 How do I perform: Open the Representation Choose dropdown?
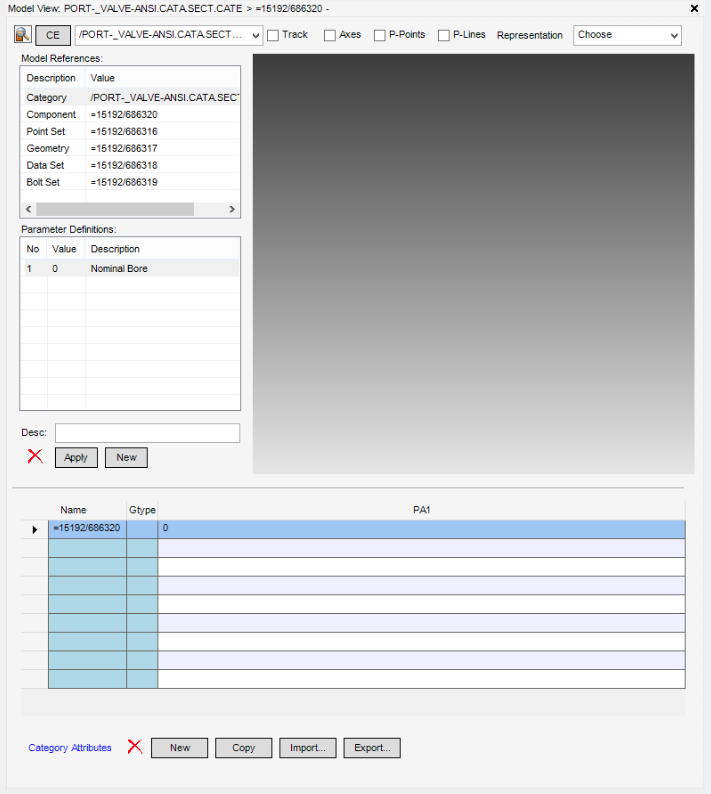(627, 35)
